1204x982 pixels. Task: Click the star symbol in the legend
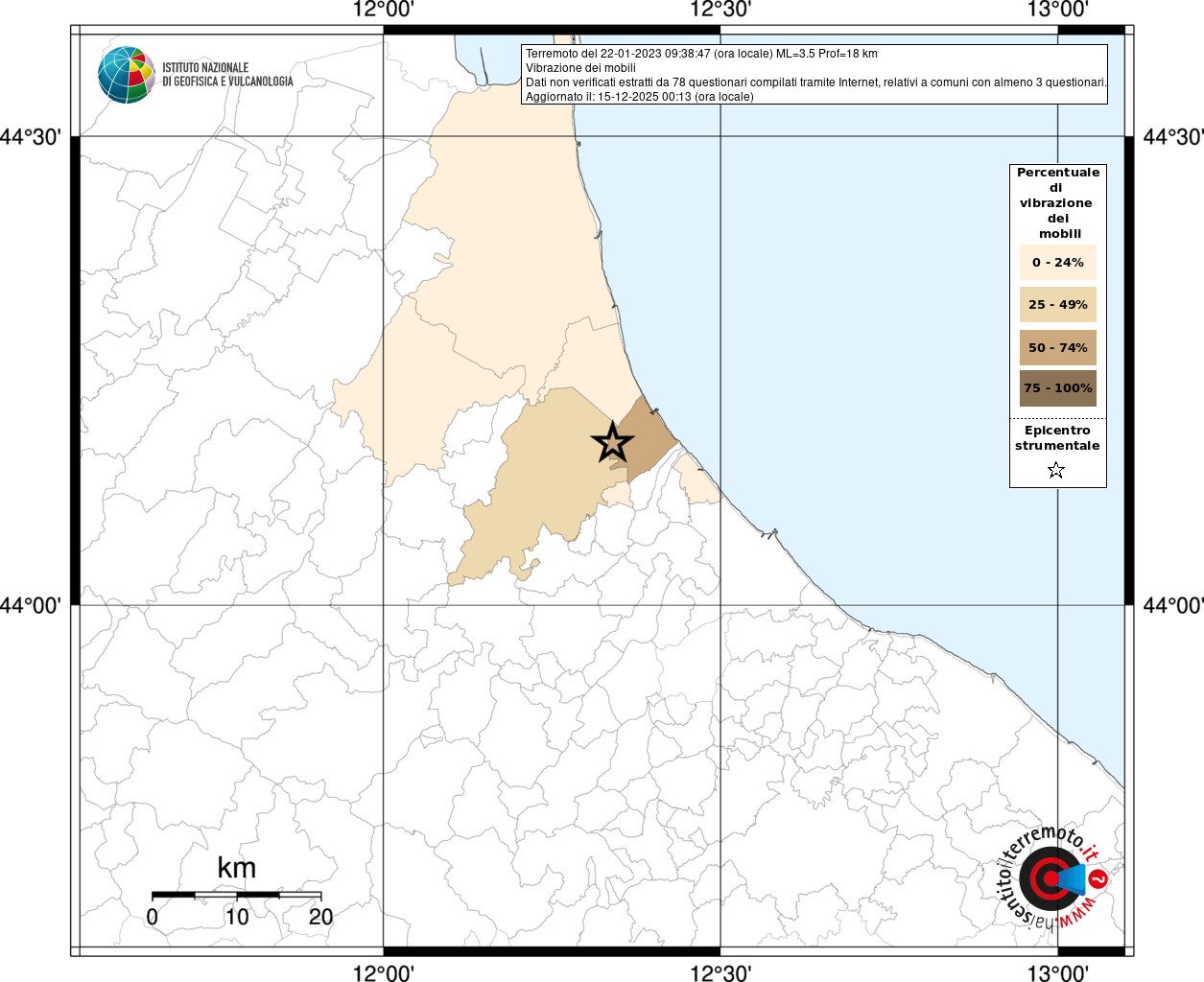[1056, 470]
